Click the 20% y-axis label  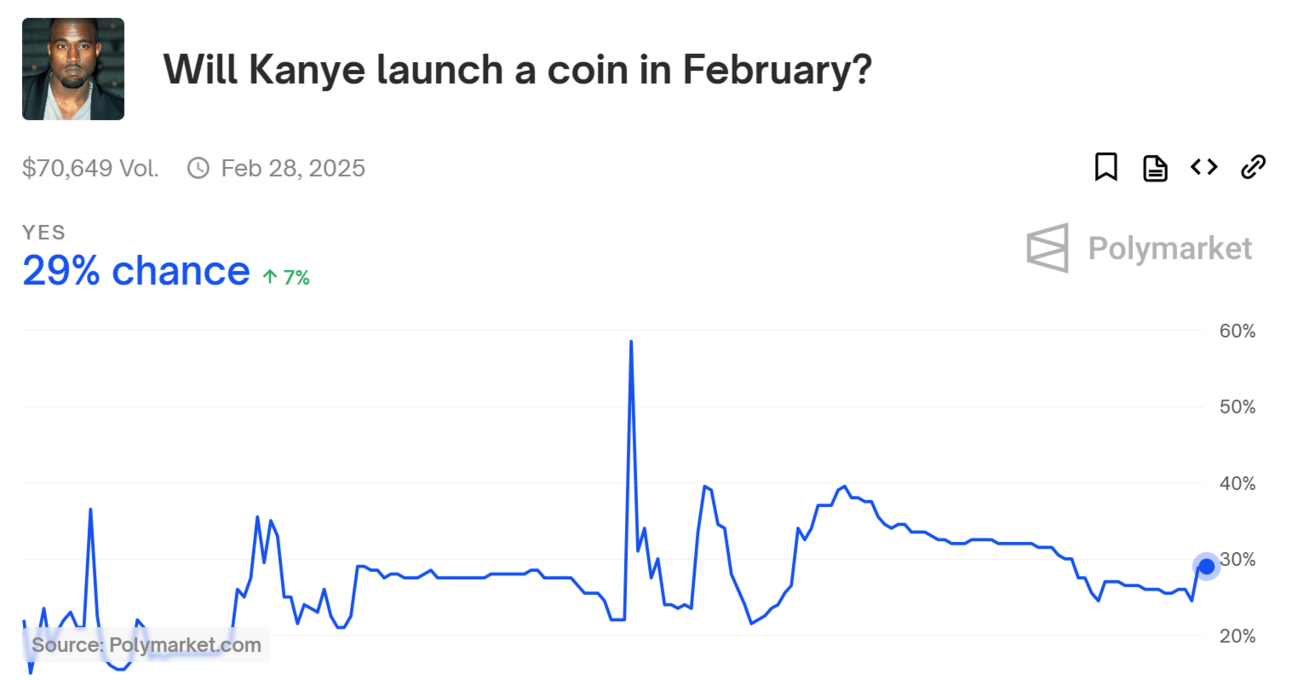tap(1236, 636)
